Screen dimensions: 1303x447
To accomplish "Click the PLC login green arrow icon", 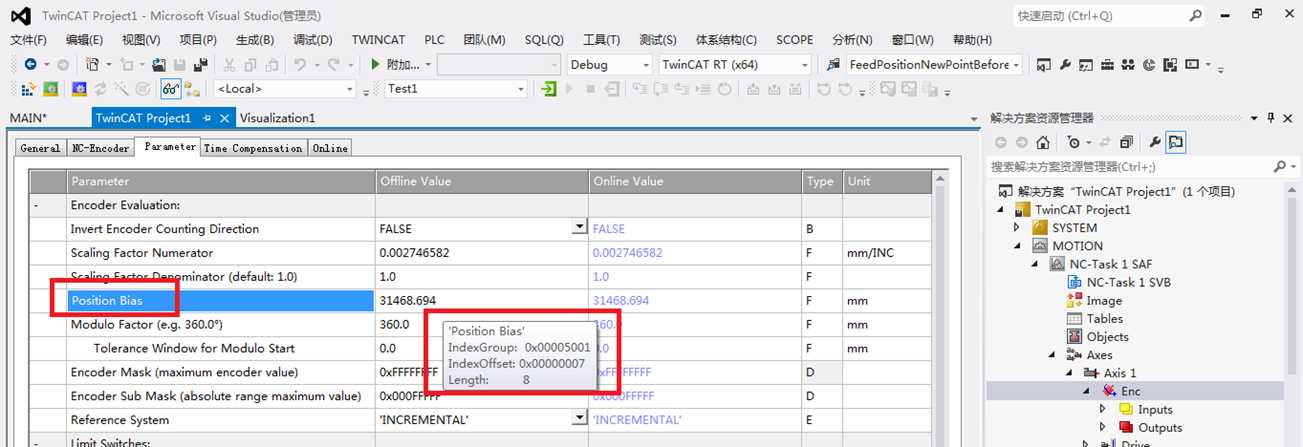I will (x=549, y=89).
